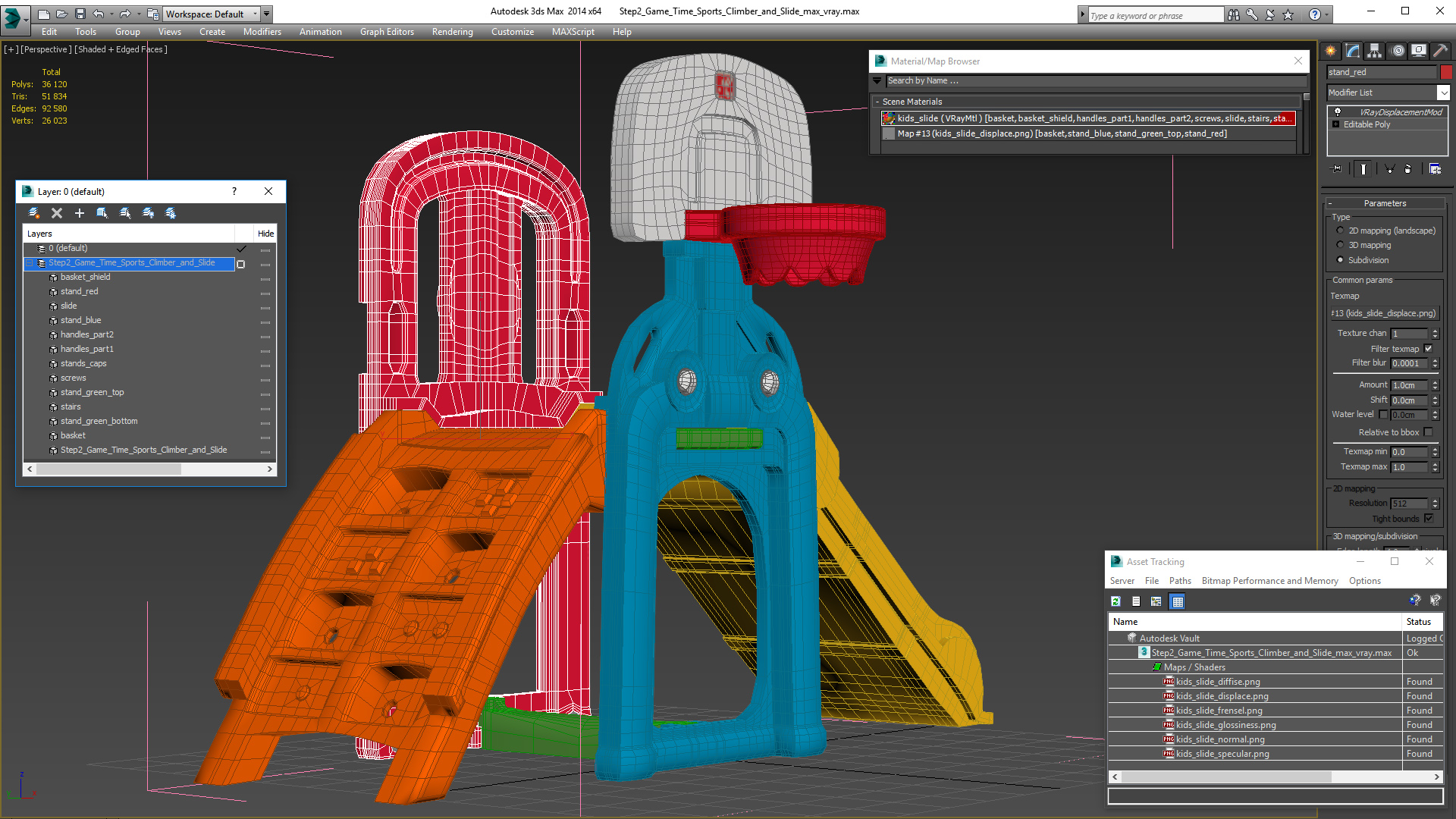1456x819 pixels.
Task: Click the Pin Stack icon
Action: 1337,169
